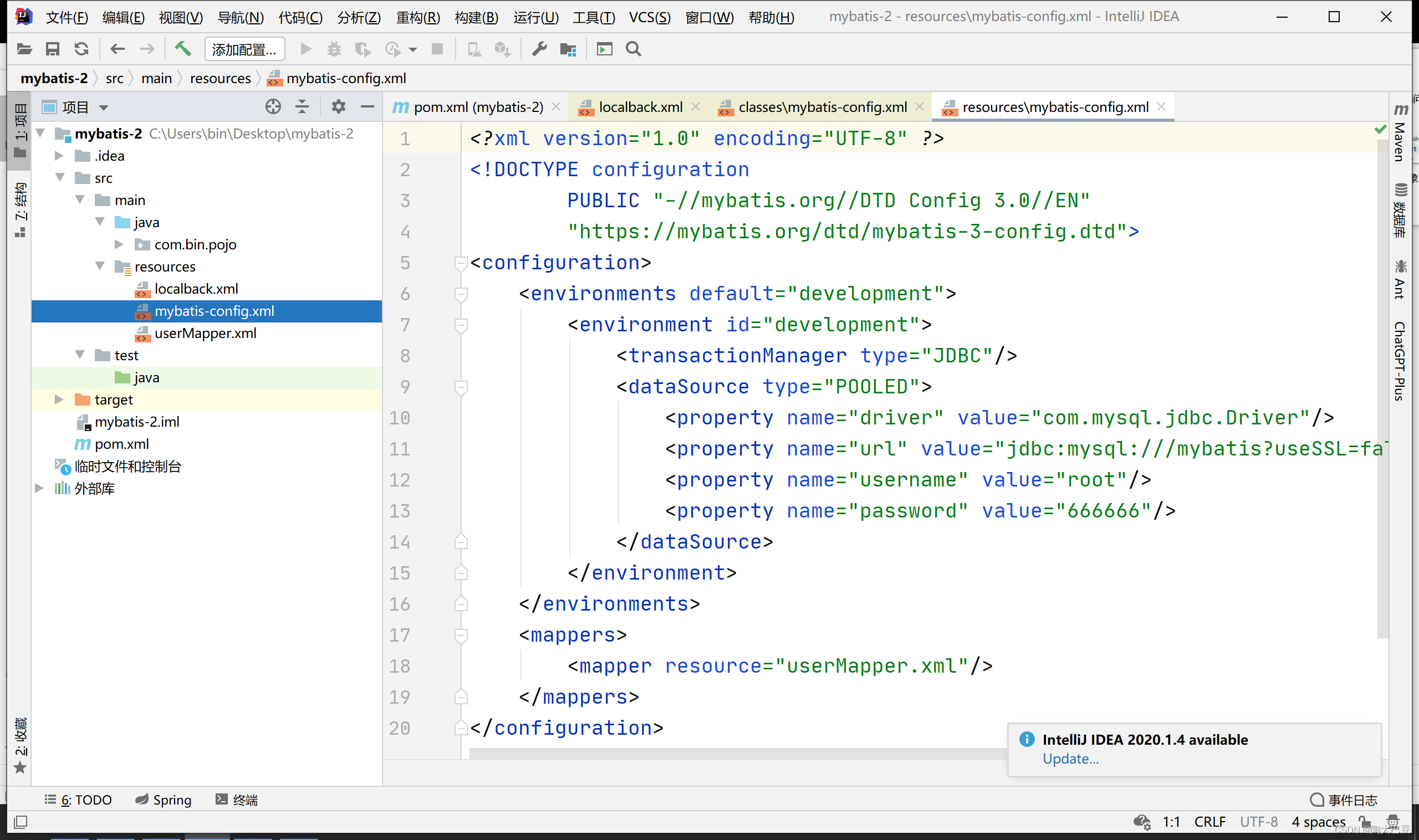Open Search Everywhere magnifier icon
Image resolution: width=1419 pixels, height=840 pixels.
(634, 49)
